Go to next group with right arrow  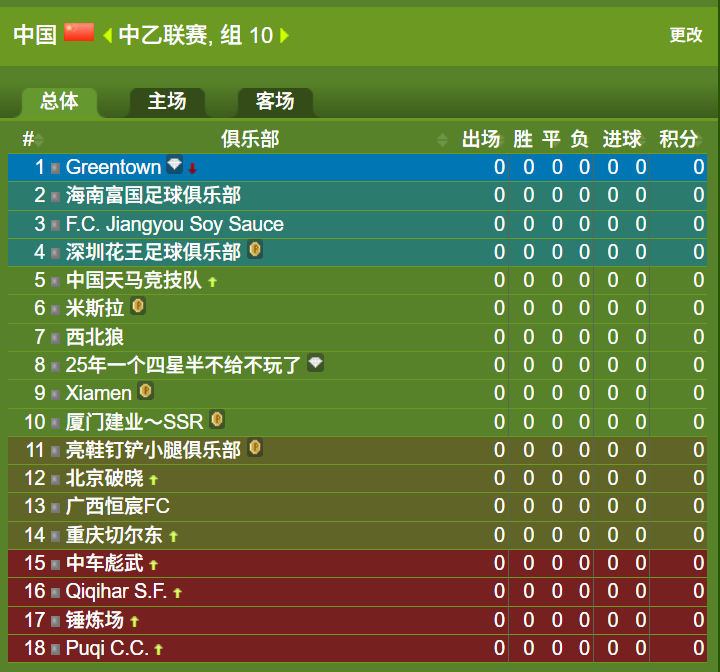click(x=284, y=35)
